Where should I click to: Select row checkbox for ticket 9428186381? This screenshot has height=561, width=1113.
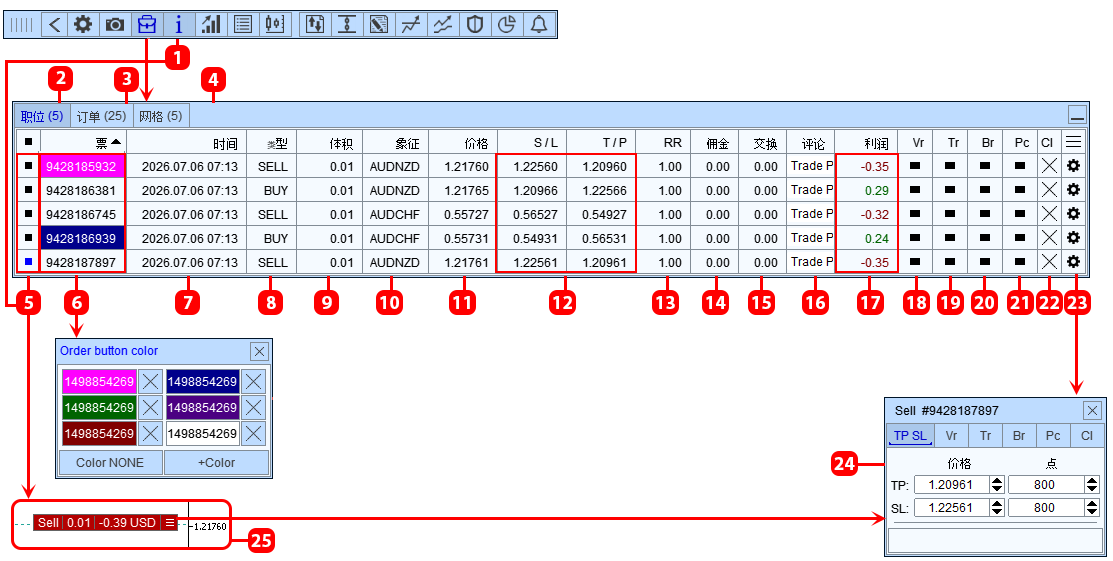28,190
